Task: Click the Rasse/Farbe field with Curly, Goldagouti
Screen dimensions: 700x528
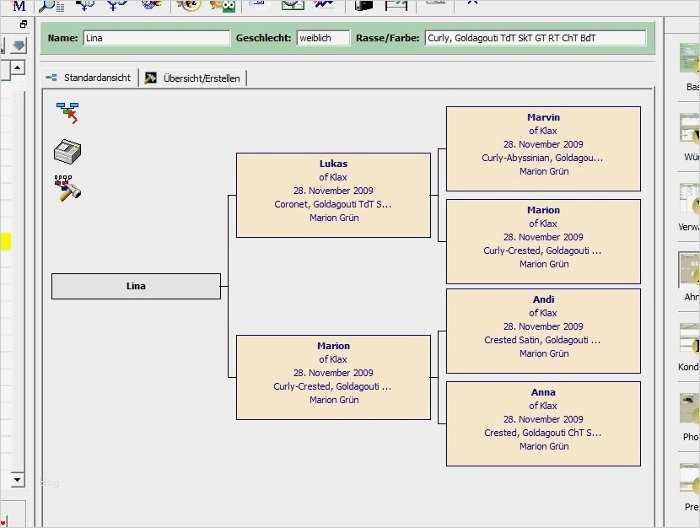Action: tap(535, 38)
